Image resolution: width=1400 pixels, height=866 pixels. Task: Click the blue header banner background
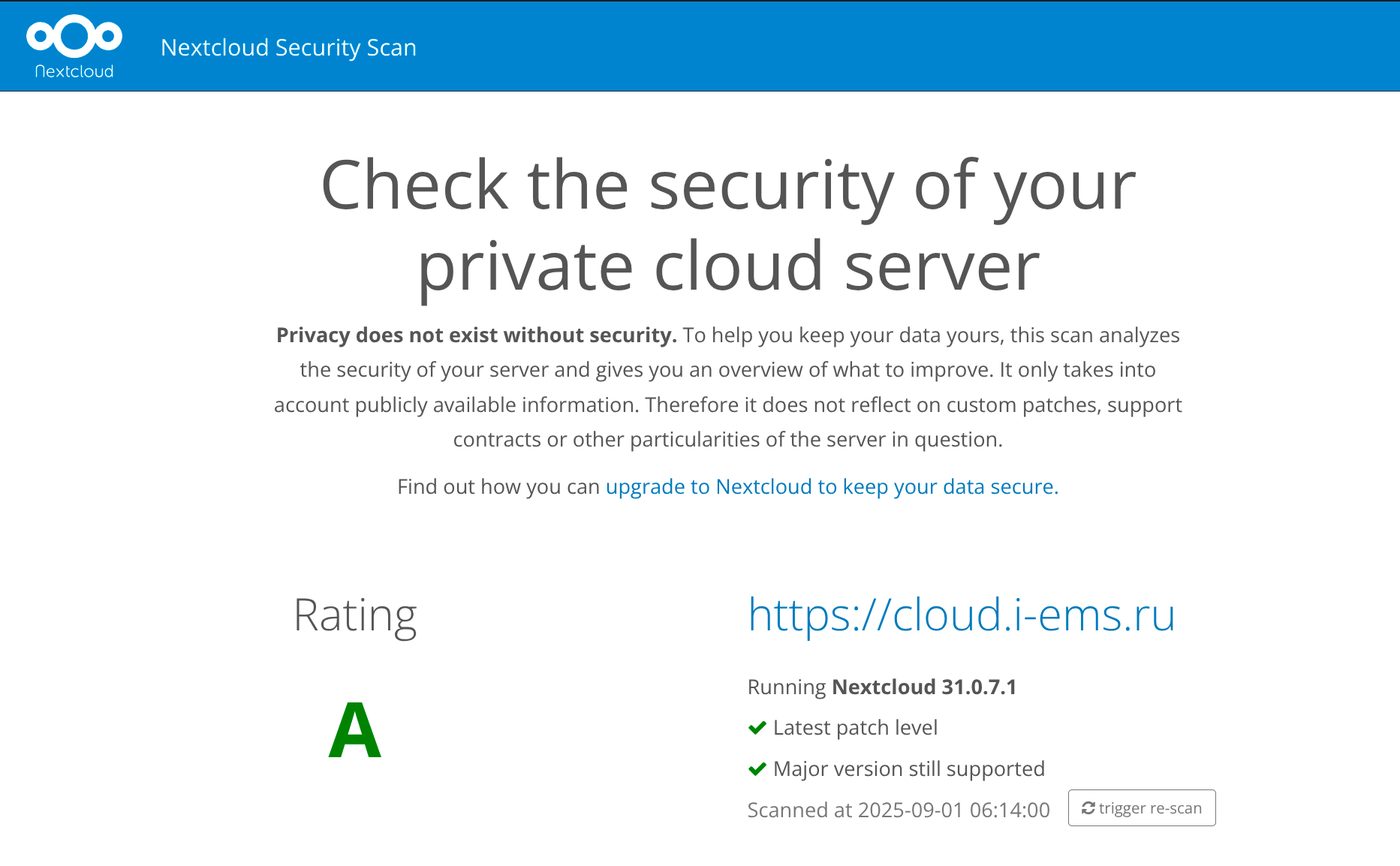point(900,45)
